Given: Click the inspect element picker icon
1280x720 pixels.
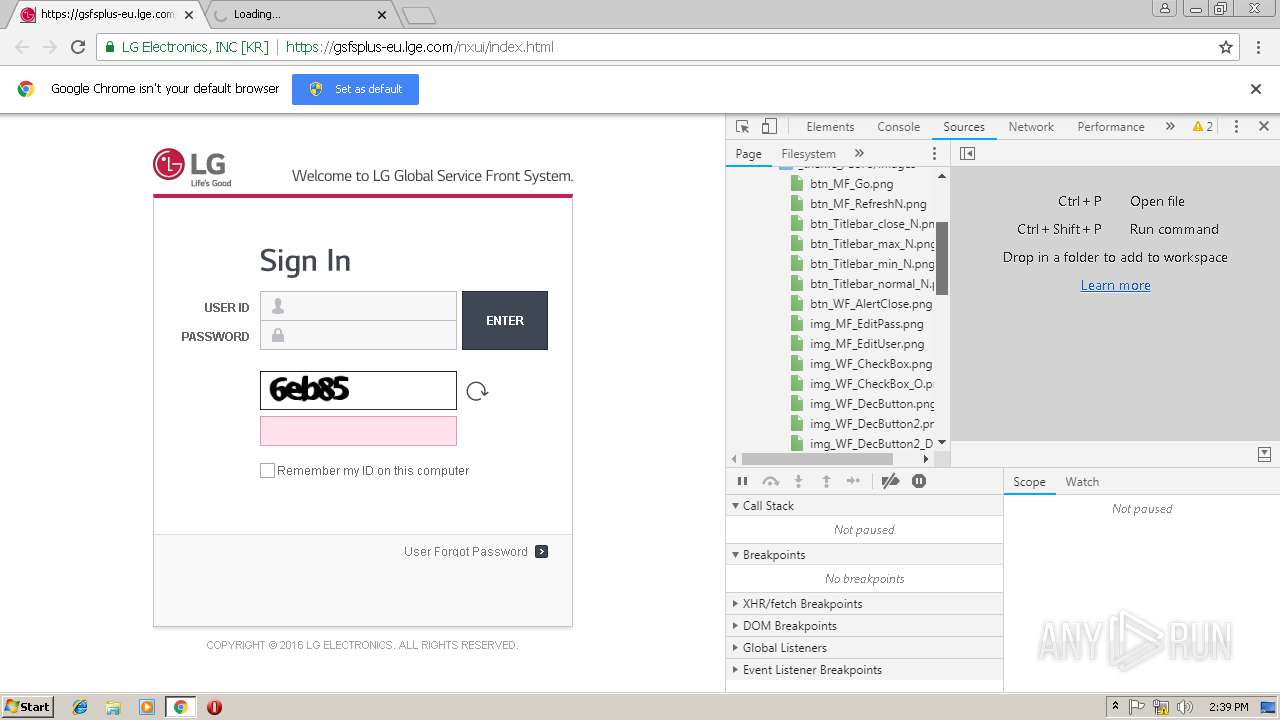Looking at the screenshot, I should click(742, 127).
